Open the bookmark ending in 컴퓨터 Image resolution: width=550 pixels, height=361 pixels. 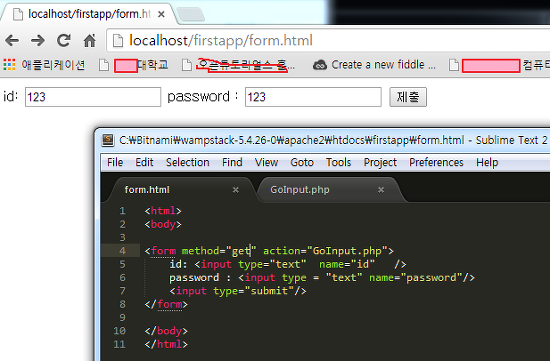click(x=499, y=65)
